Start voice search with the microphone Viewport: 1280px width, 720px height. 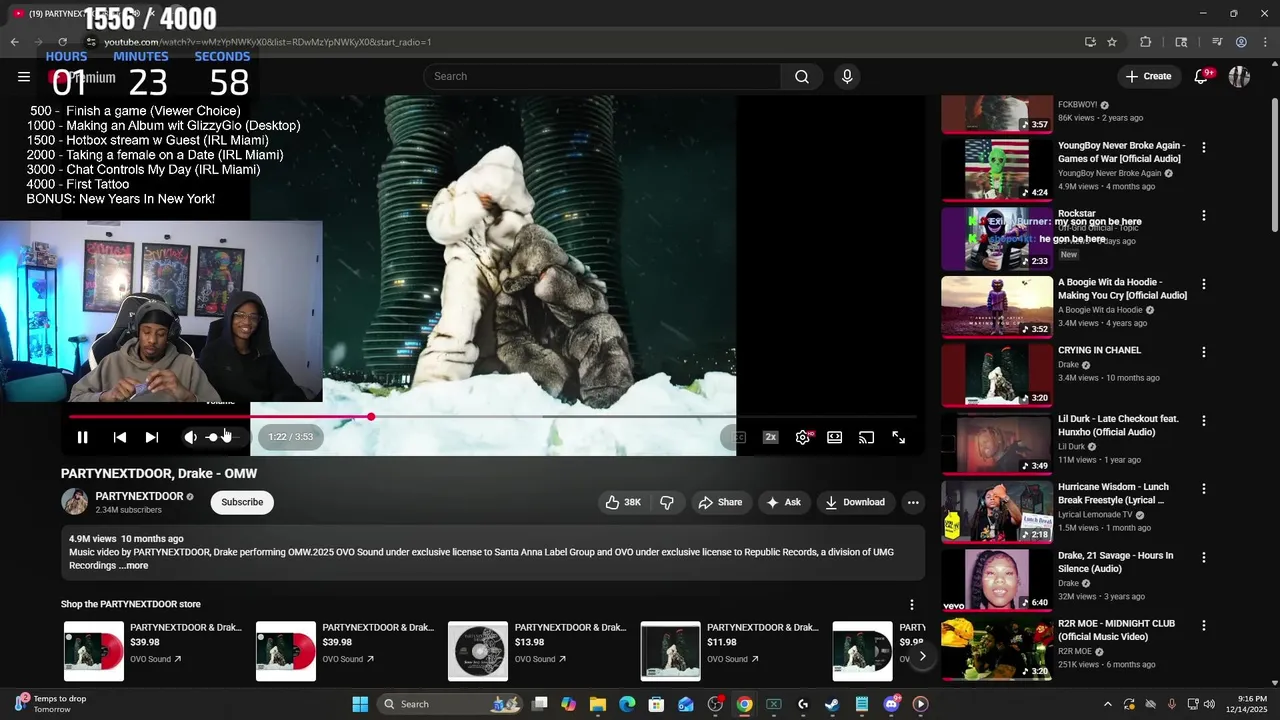(847, 76)
